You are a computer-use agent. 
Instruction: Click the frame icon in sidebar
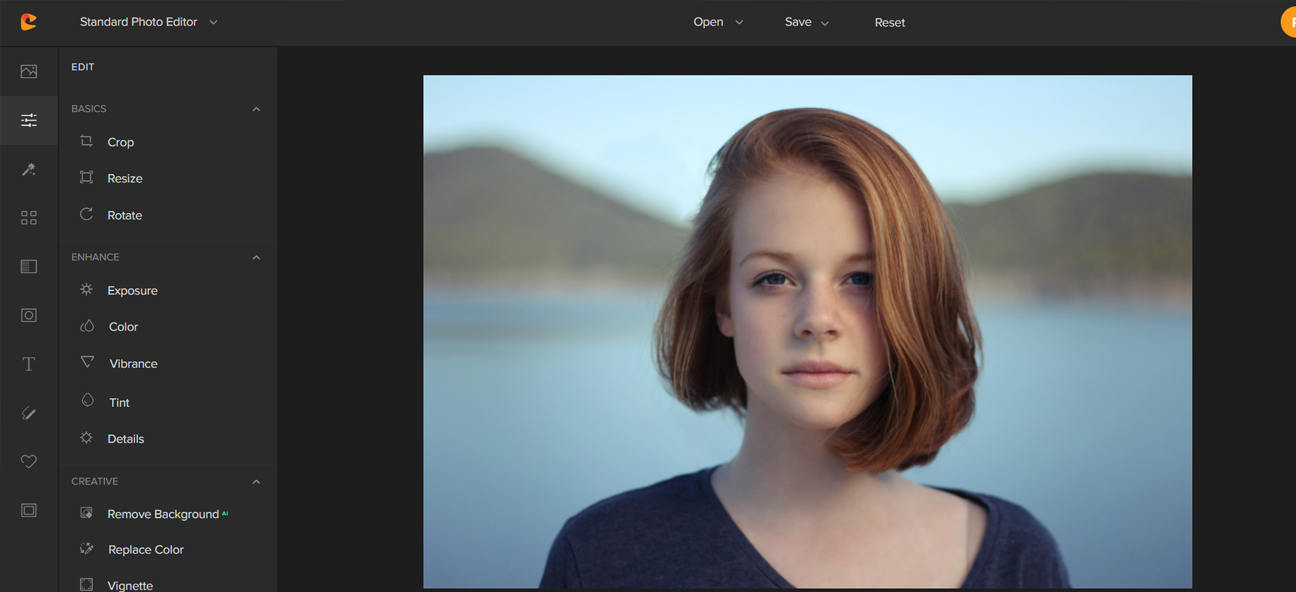[x=29, y=510]
